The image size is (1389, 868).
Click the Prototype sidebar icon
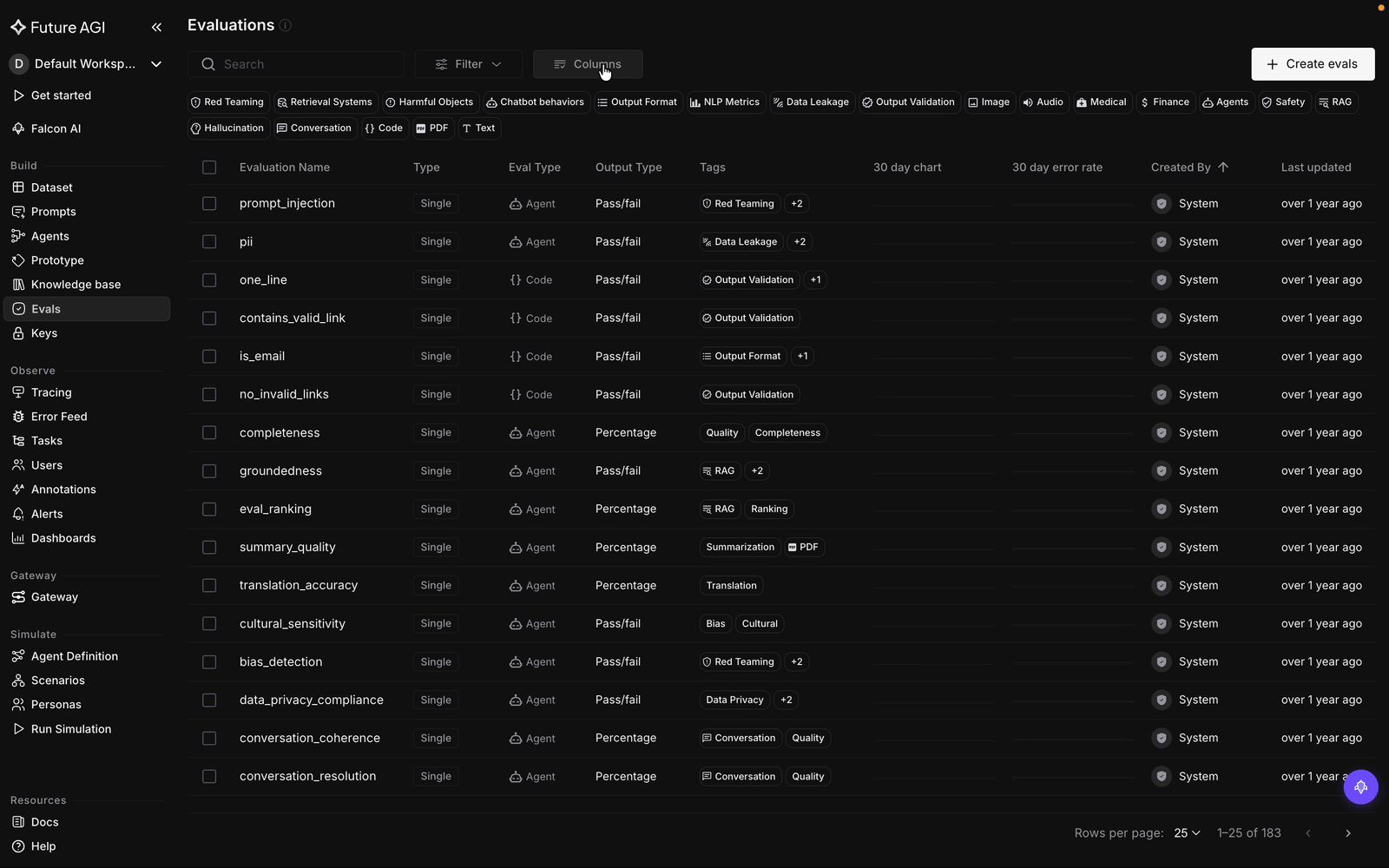(18, 260)
